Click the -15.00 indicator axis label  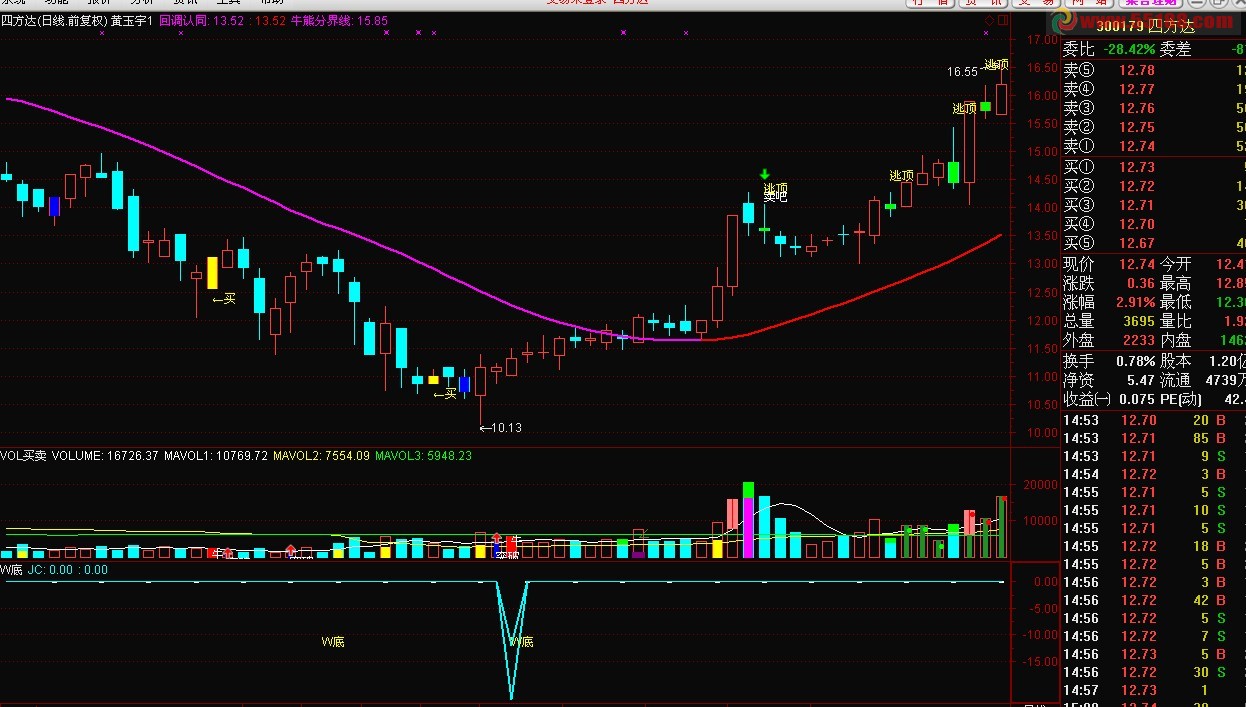(x=1041, y=661)
